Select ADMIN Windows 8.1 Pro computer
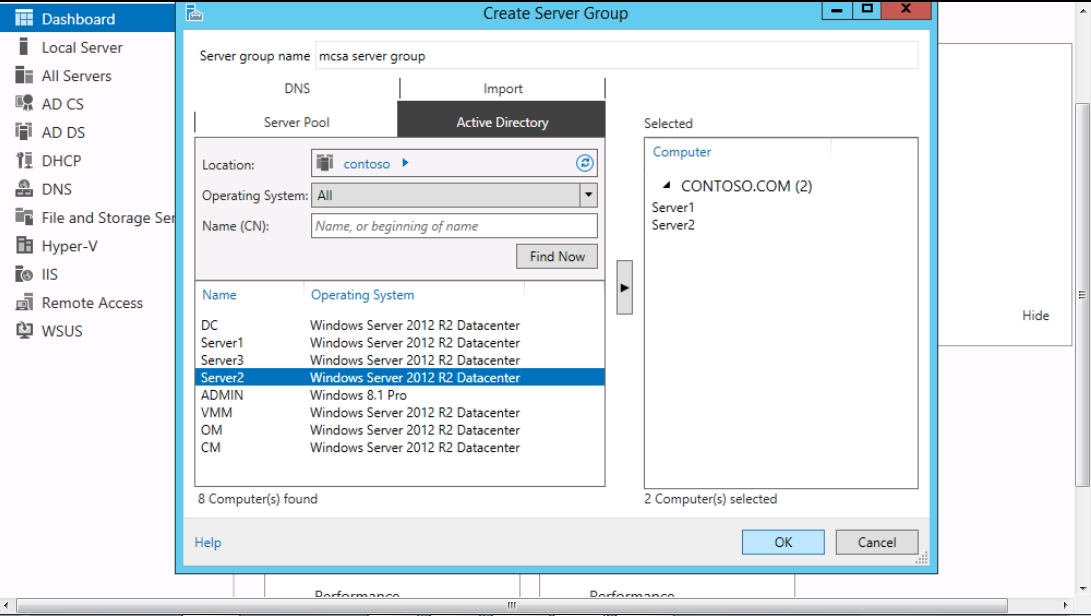 pyautogui.click(x=399, y=395)
